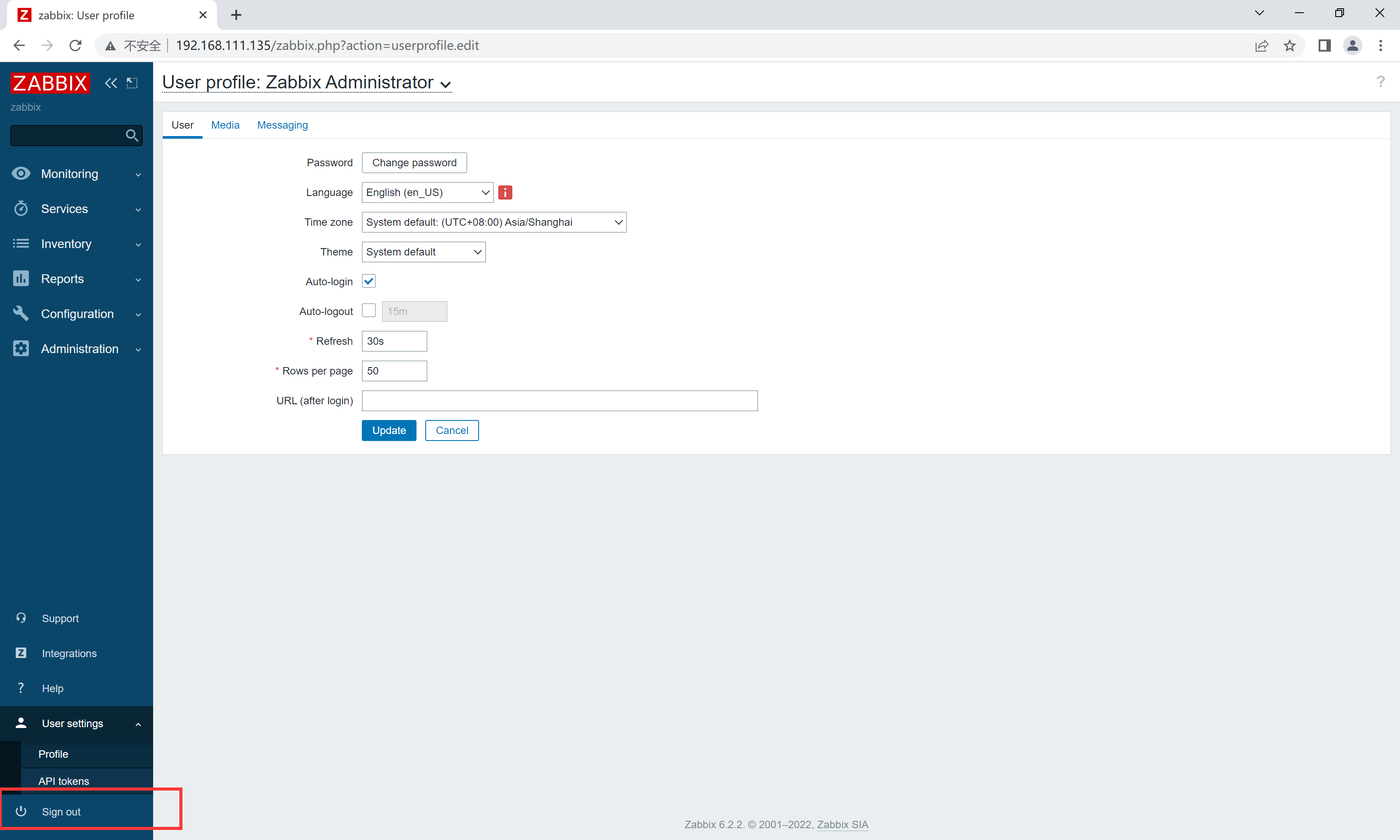This screenshot has width=1400, height=840.
Task: Go back with browser back arrow
Action: click(x=19, y=45)
